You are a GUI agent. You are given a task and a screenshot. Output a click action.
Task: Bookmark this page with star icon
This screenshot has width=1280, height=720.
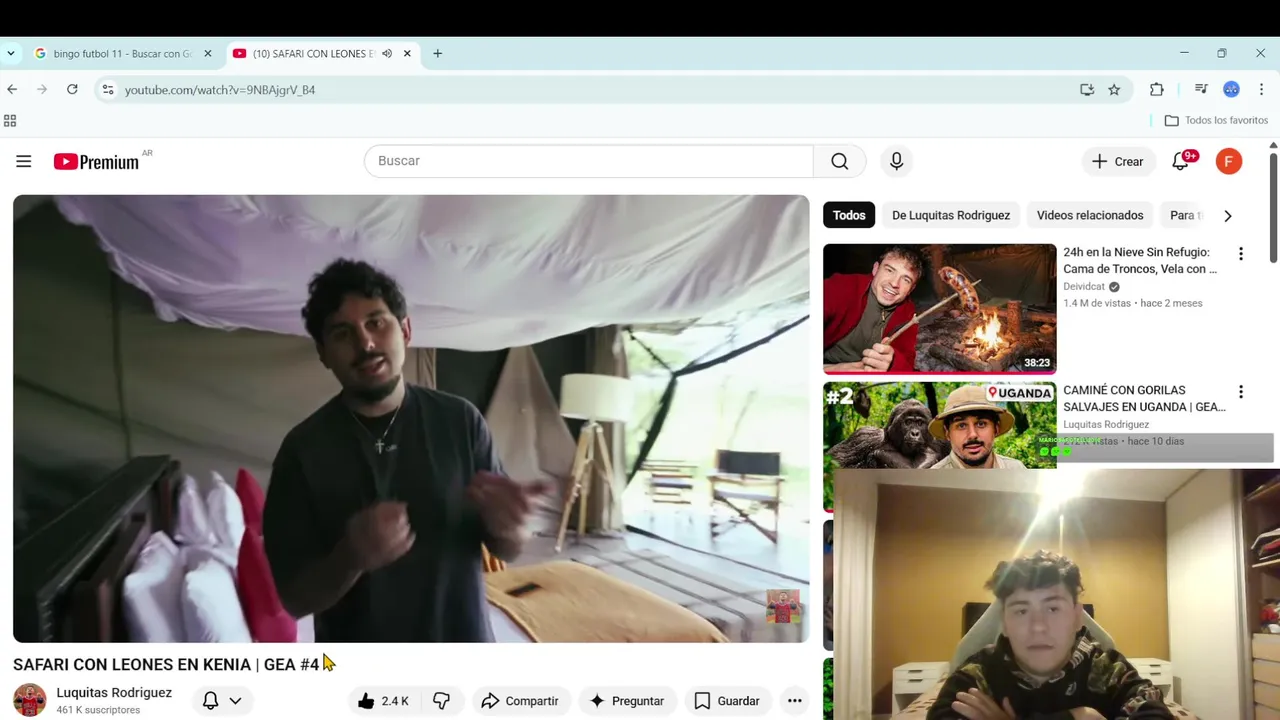pyautogui.click(x=1114, y=90)
